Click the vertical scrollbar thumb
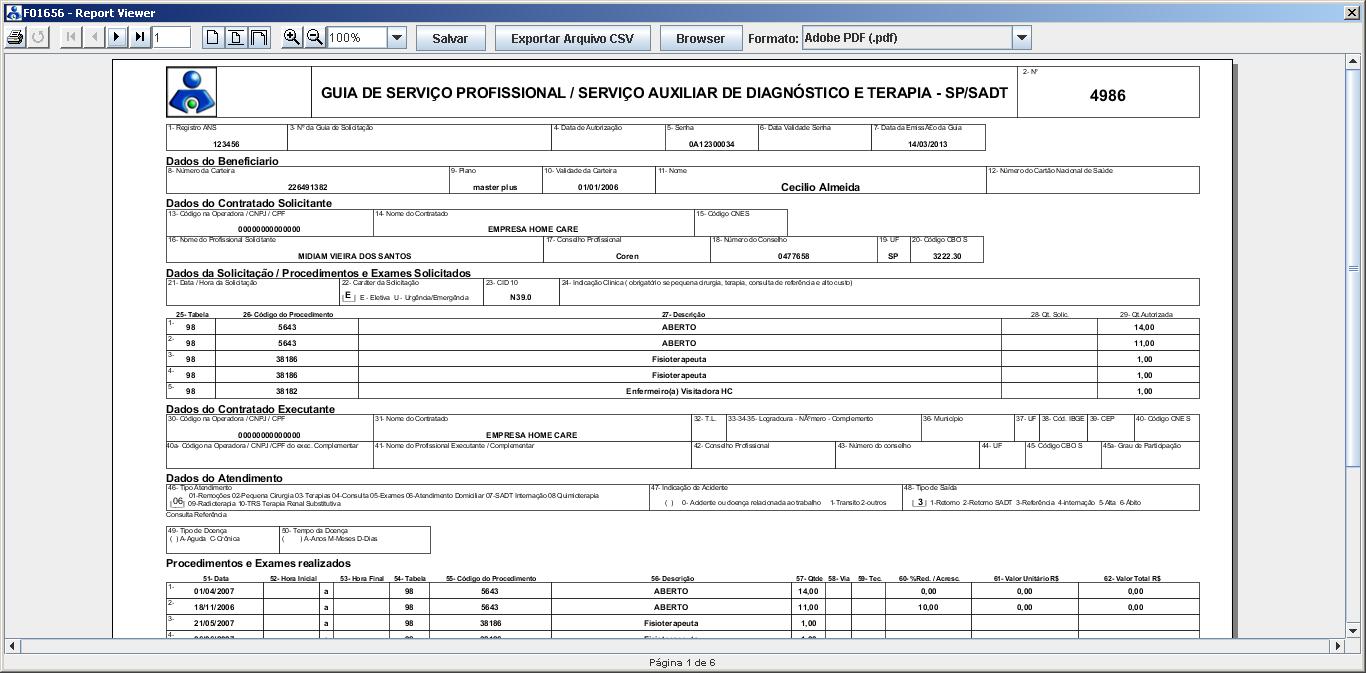Viewport: 1366px width, 673px height. [x=1353, y=270]
